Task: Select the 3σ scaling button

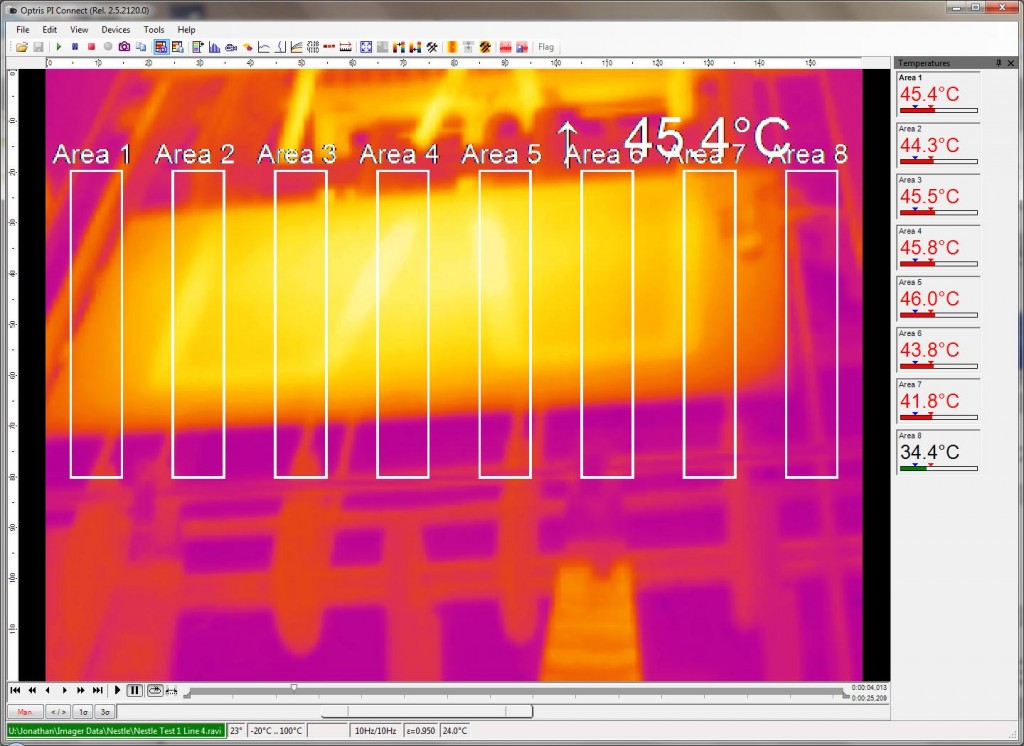Action: pos(105,711)
